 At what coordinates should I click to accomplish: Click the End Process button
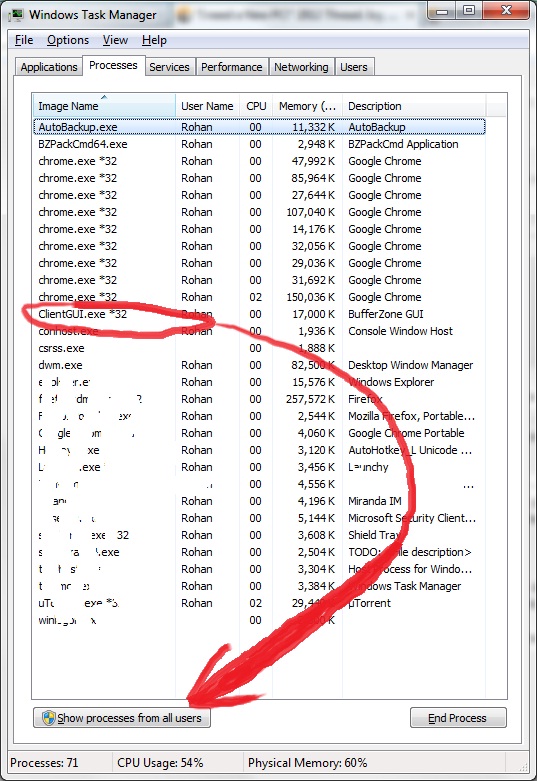(x=458, y=718)
